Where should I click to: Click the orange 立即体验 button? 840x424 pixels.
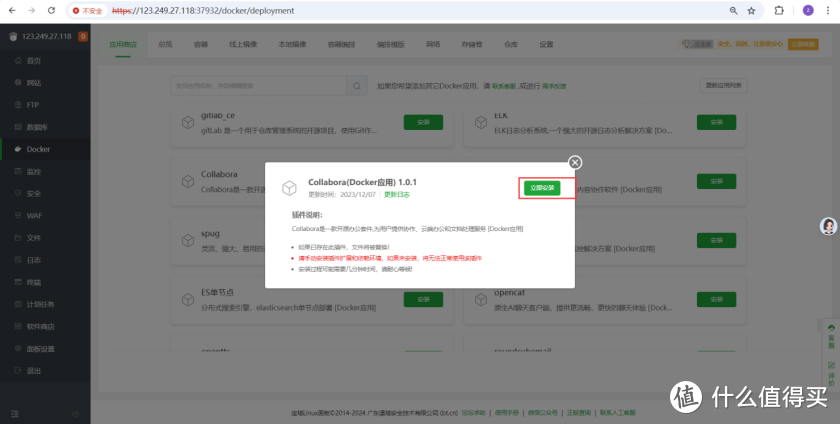pos(803,44)
